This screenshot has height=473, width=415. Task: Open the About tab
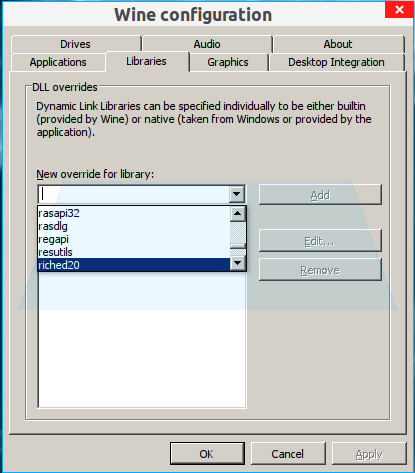pyautogui.click(x=338, y=44)
